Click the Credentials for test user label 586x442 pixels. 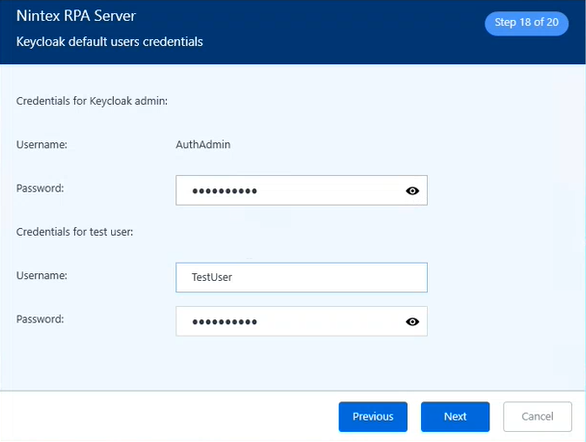pos(74,232)
